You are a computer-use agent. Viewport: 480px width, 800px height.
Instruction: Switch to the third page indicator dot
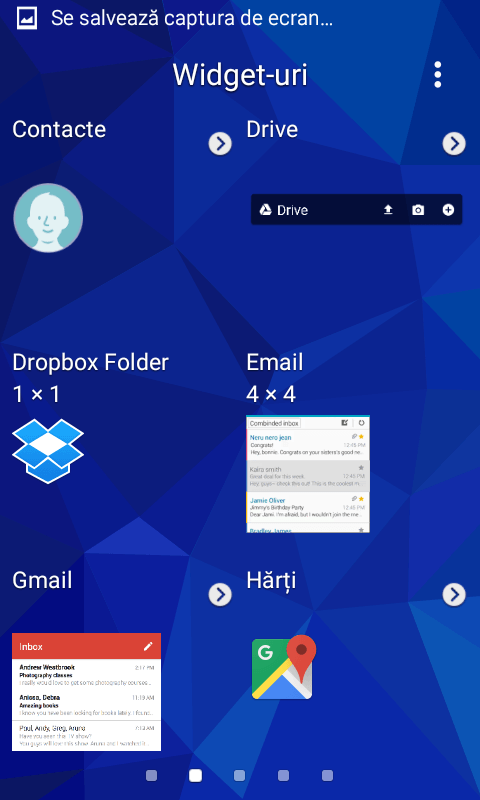[239, 776]
